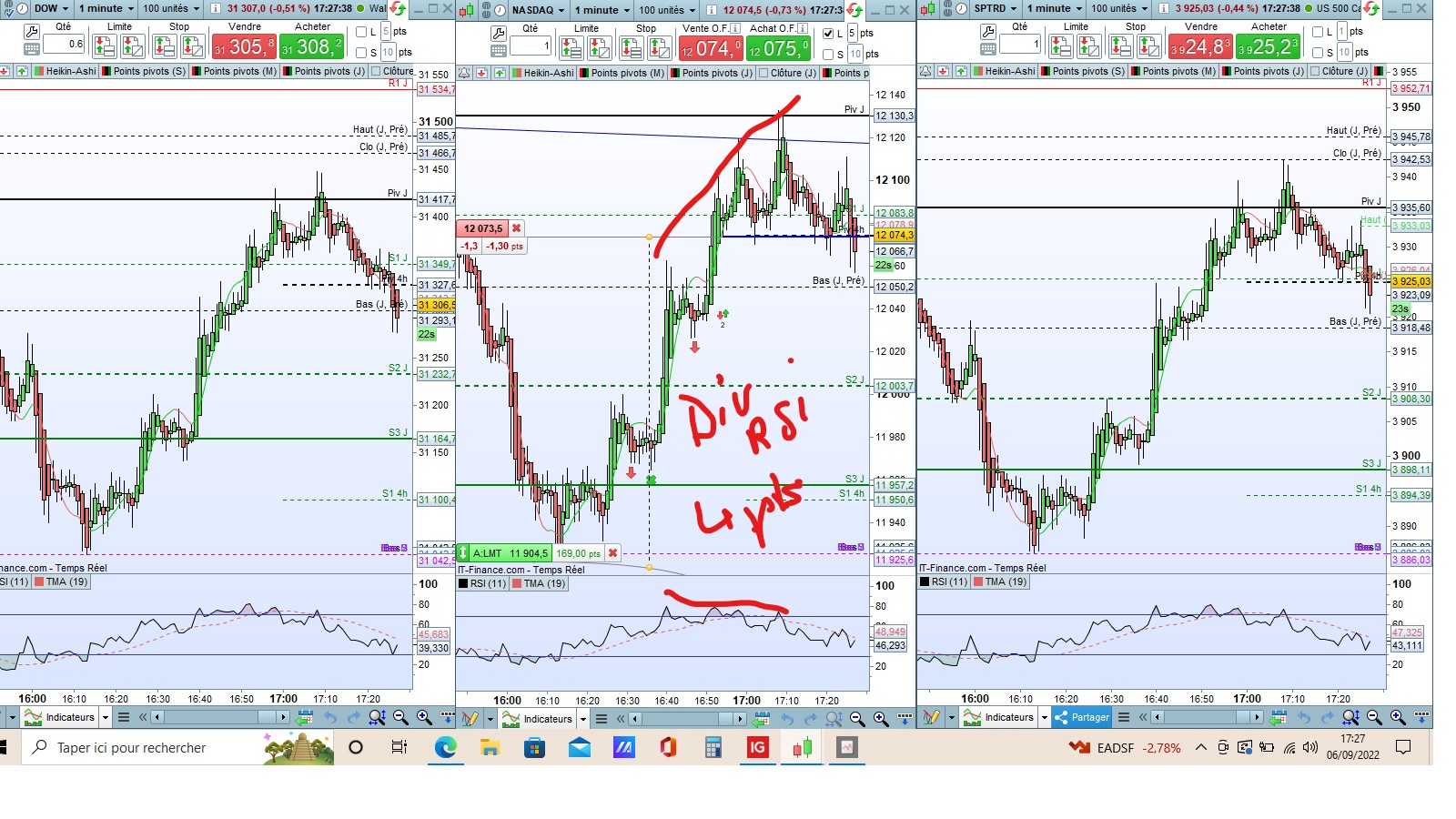Screen dimensions: 1456x819
Task: Enable the L limit checkbox on SPTRD chart
Action: [1318, 32]
